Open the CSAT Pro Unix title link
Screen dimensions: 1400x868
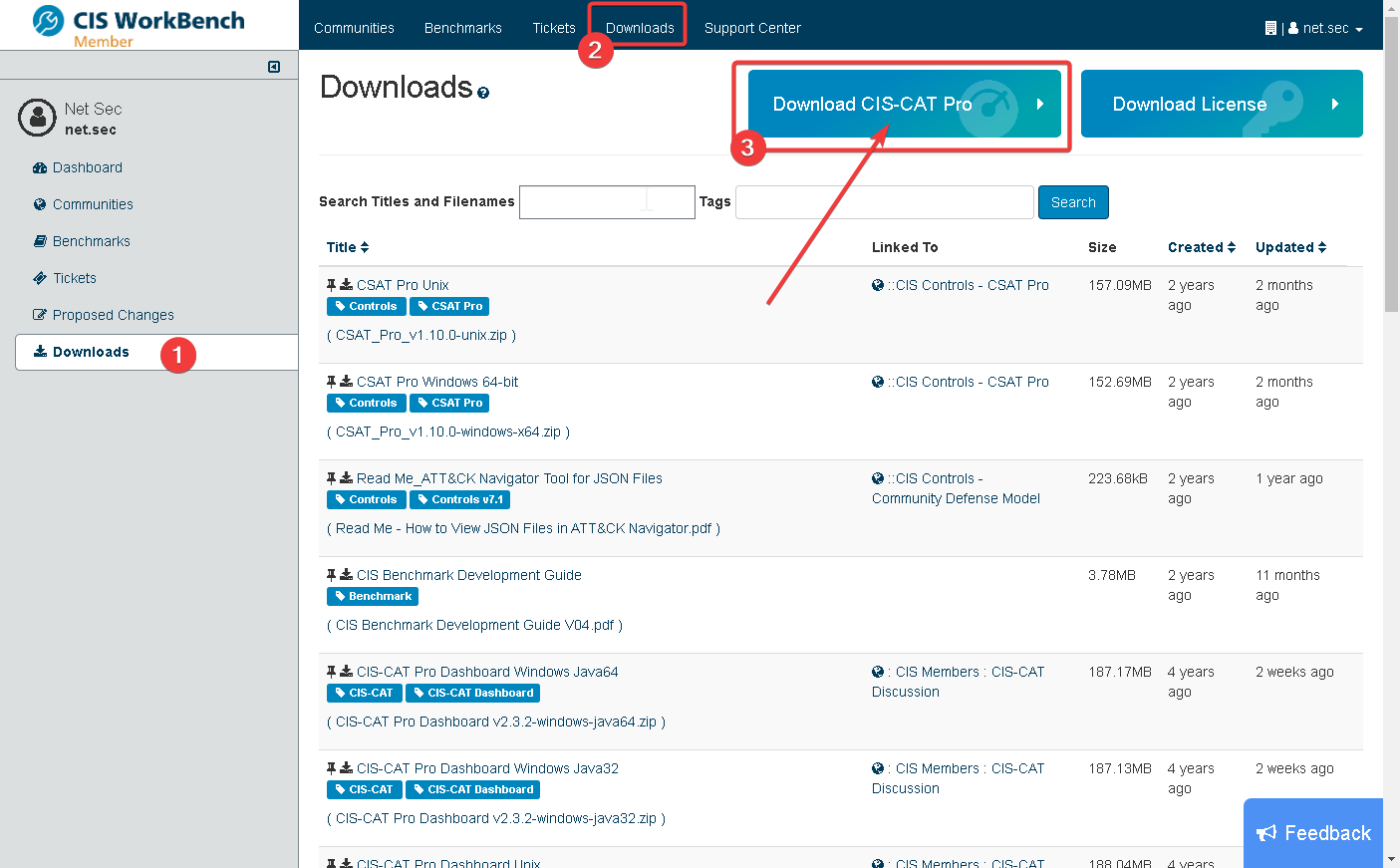click(403, 285)
